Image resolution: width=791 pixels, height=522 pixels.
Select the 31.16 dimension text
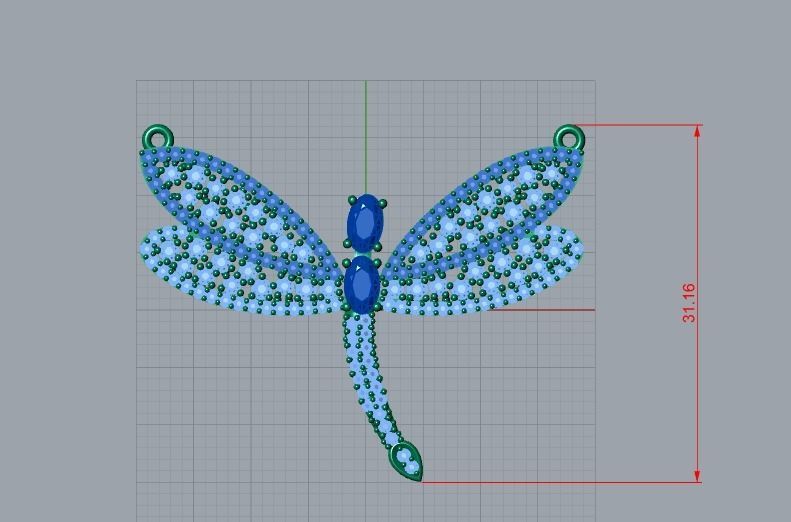click(x=689, y=303)
